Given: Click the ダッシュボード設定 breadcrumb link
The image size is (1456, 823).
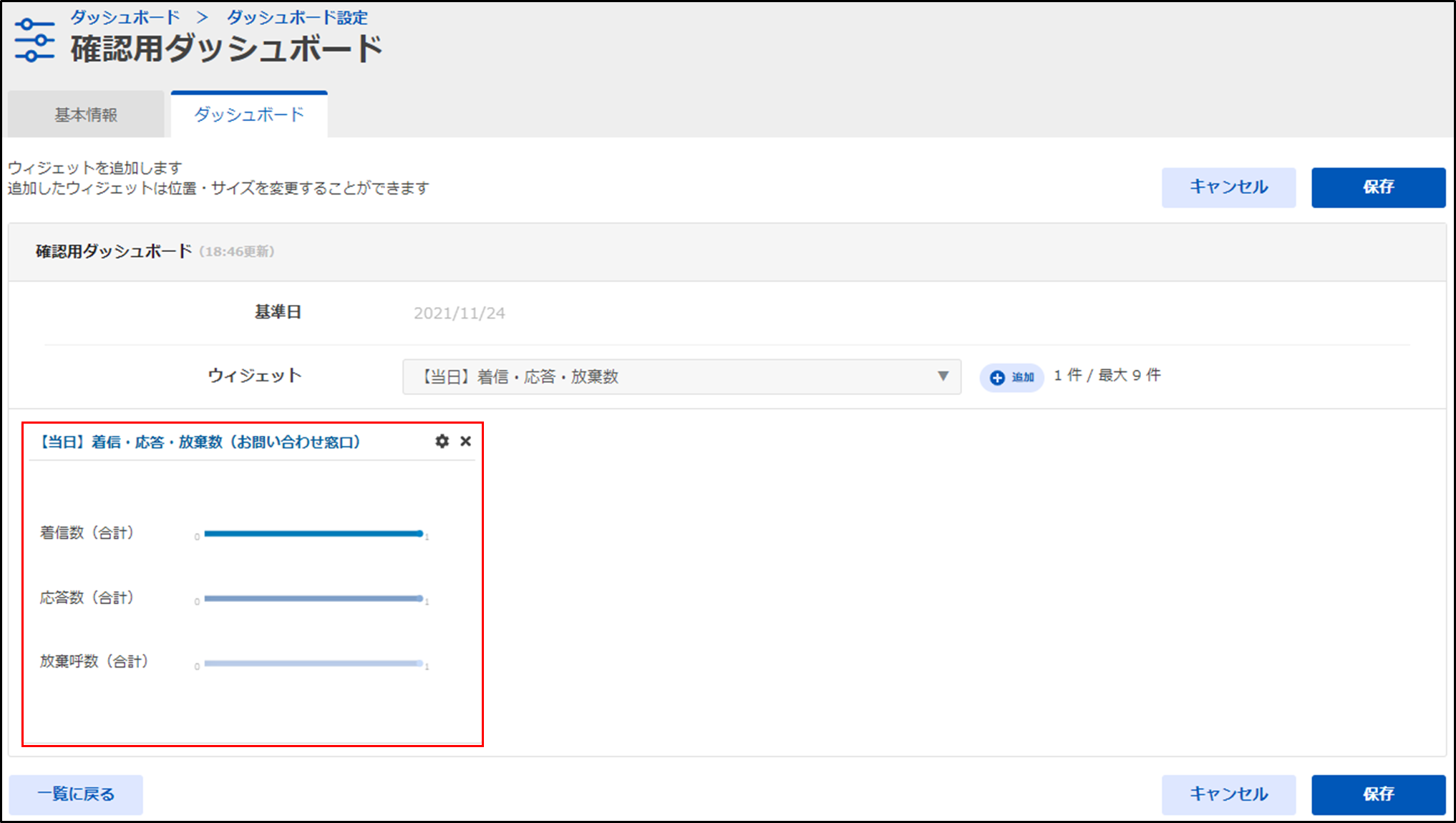Looking at the screenshot, I should 297,17.
